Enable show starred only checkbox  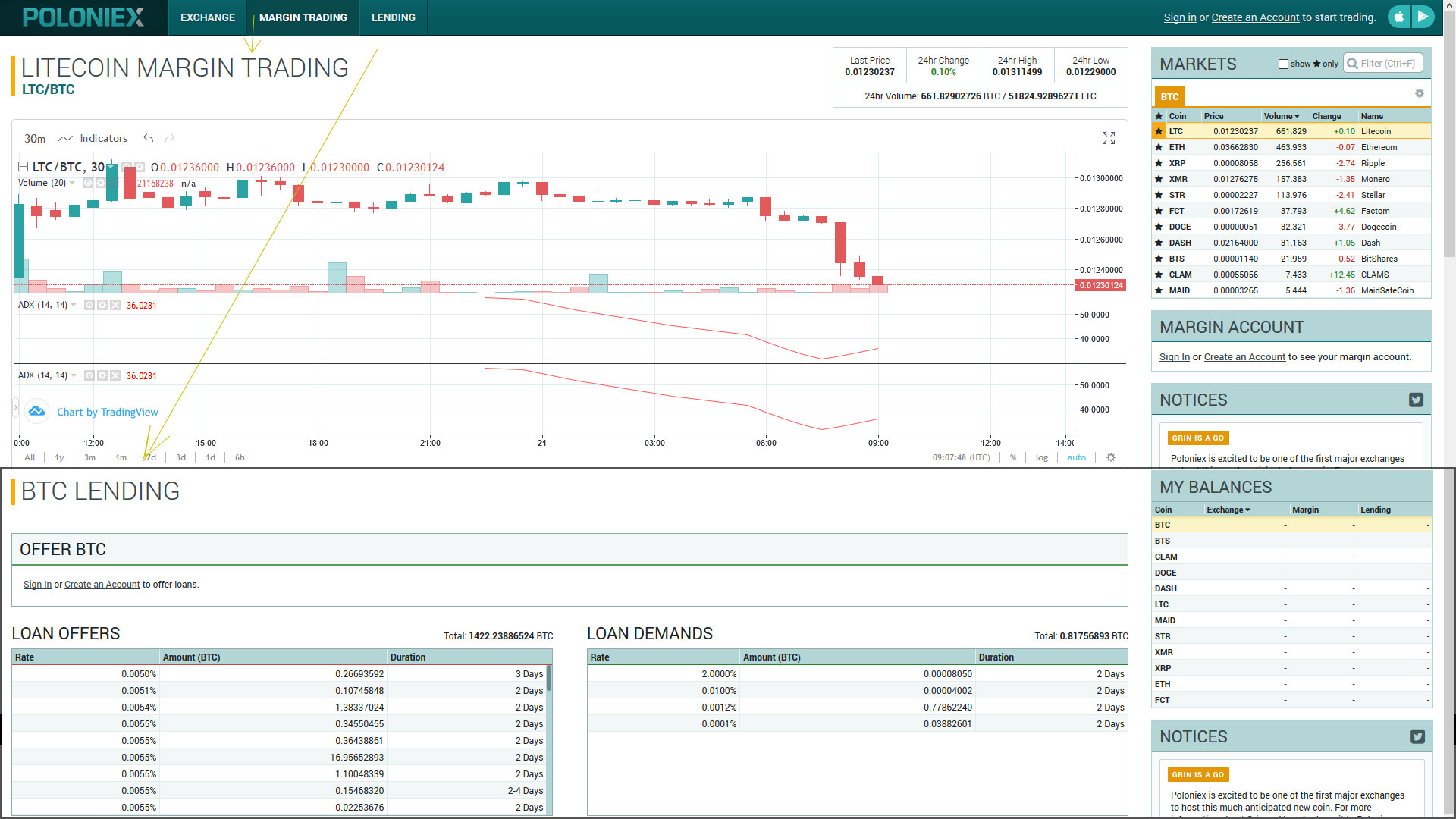pos(1283,64)
